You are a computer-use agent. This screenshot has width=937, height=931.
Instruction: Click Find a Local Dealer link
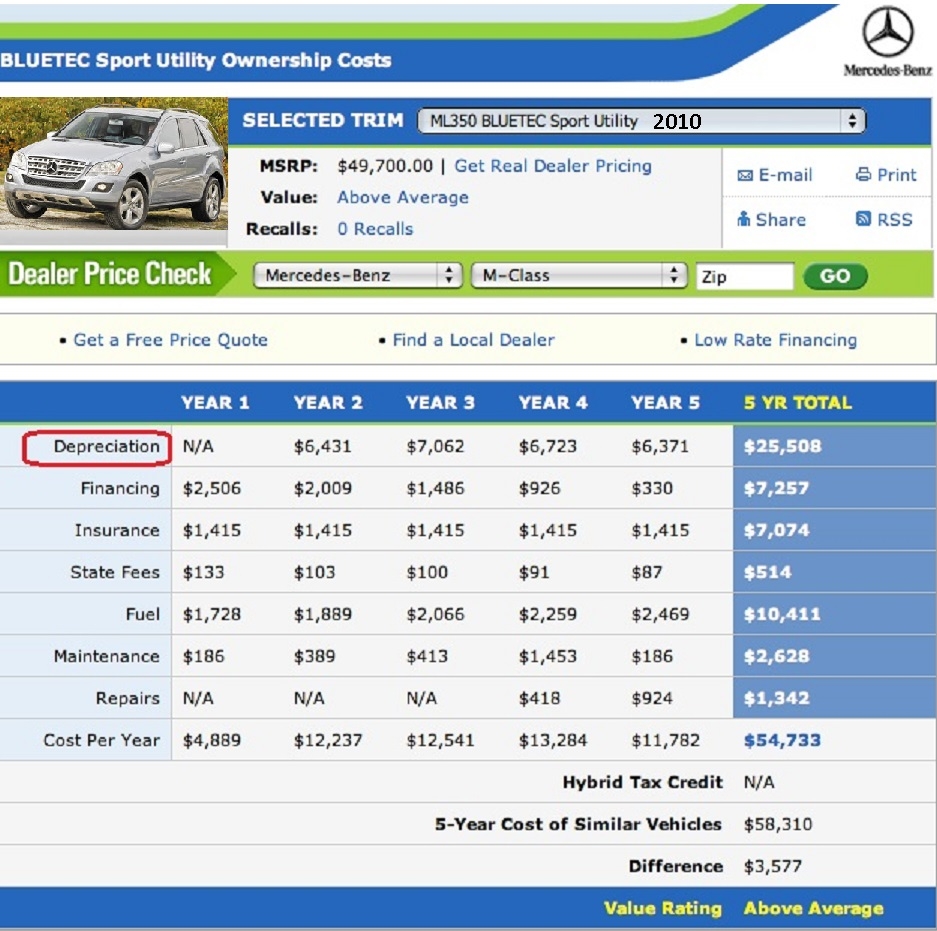coord(473,340)
